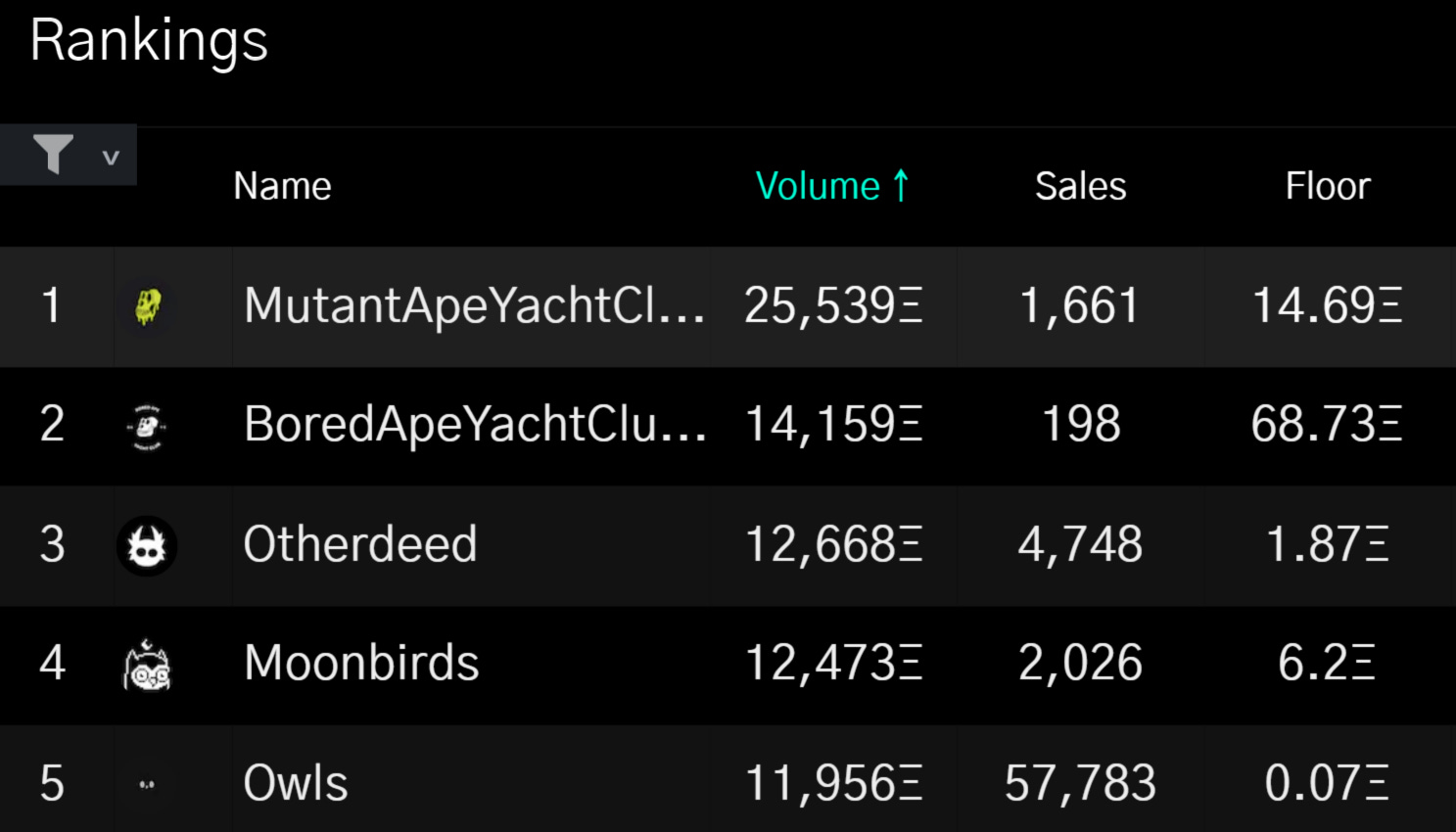Expand the filter dropdown chevron
Viewport: 1456px width, 832px height.
tap(111, 157)
